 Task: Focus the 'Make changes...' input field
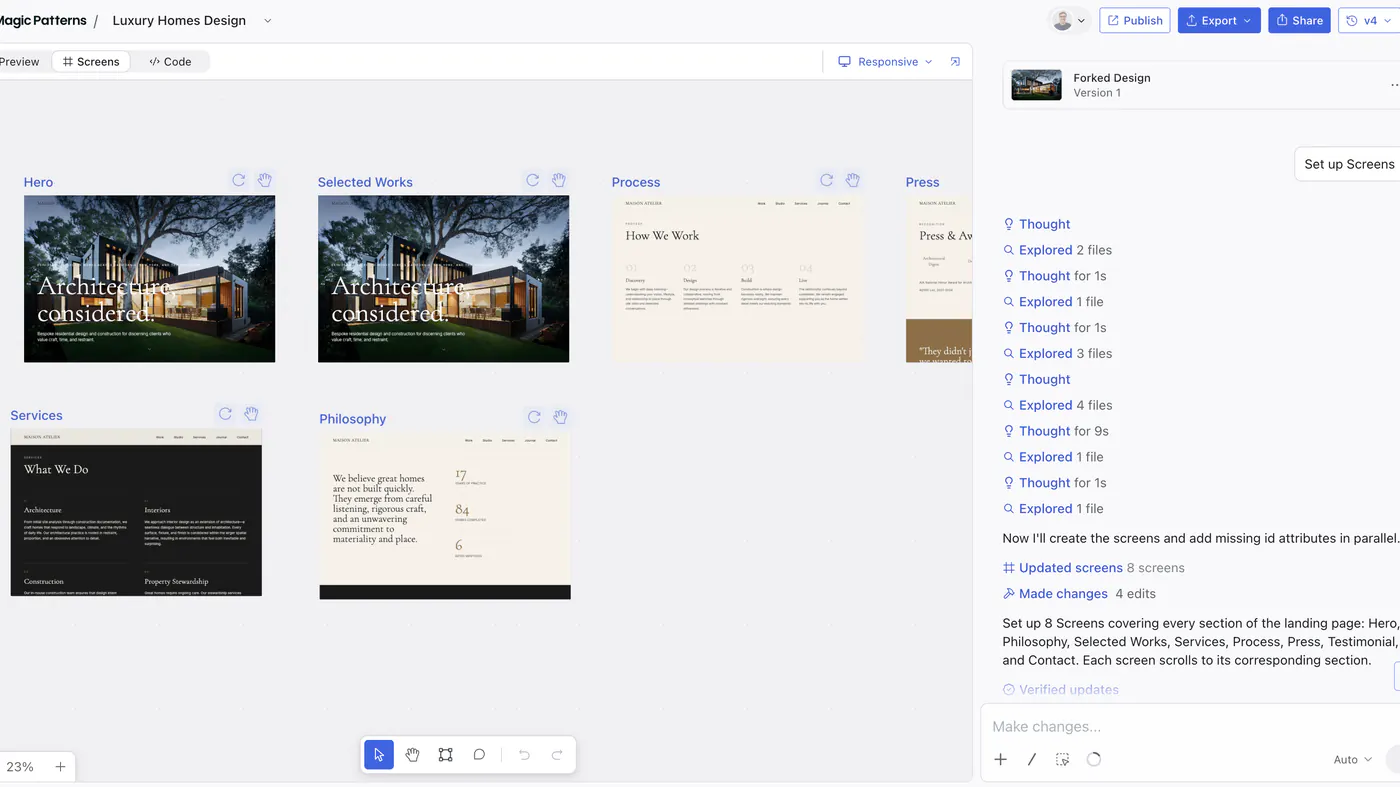tap(1190, 727)
